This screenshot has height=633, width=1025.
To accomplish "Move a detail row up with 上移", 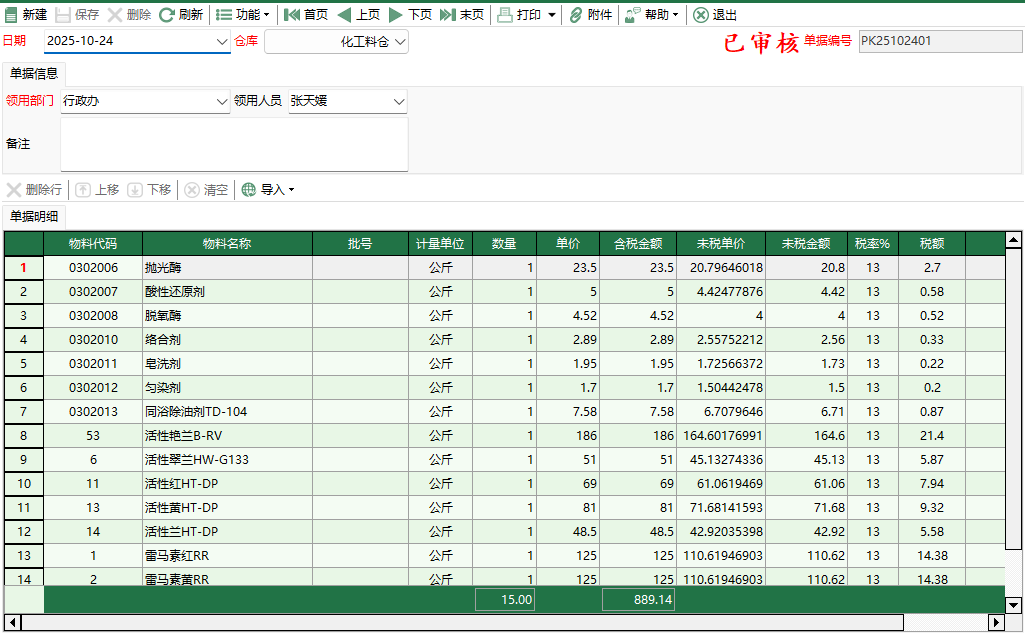I will point(97,189).
